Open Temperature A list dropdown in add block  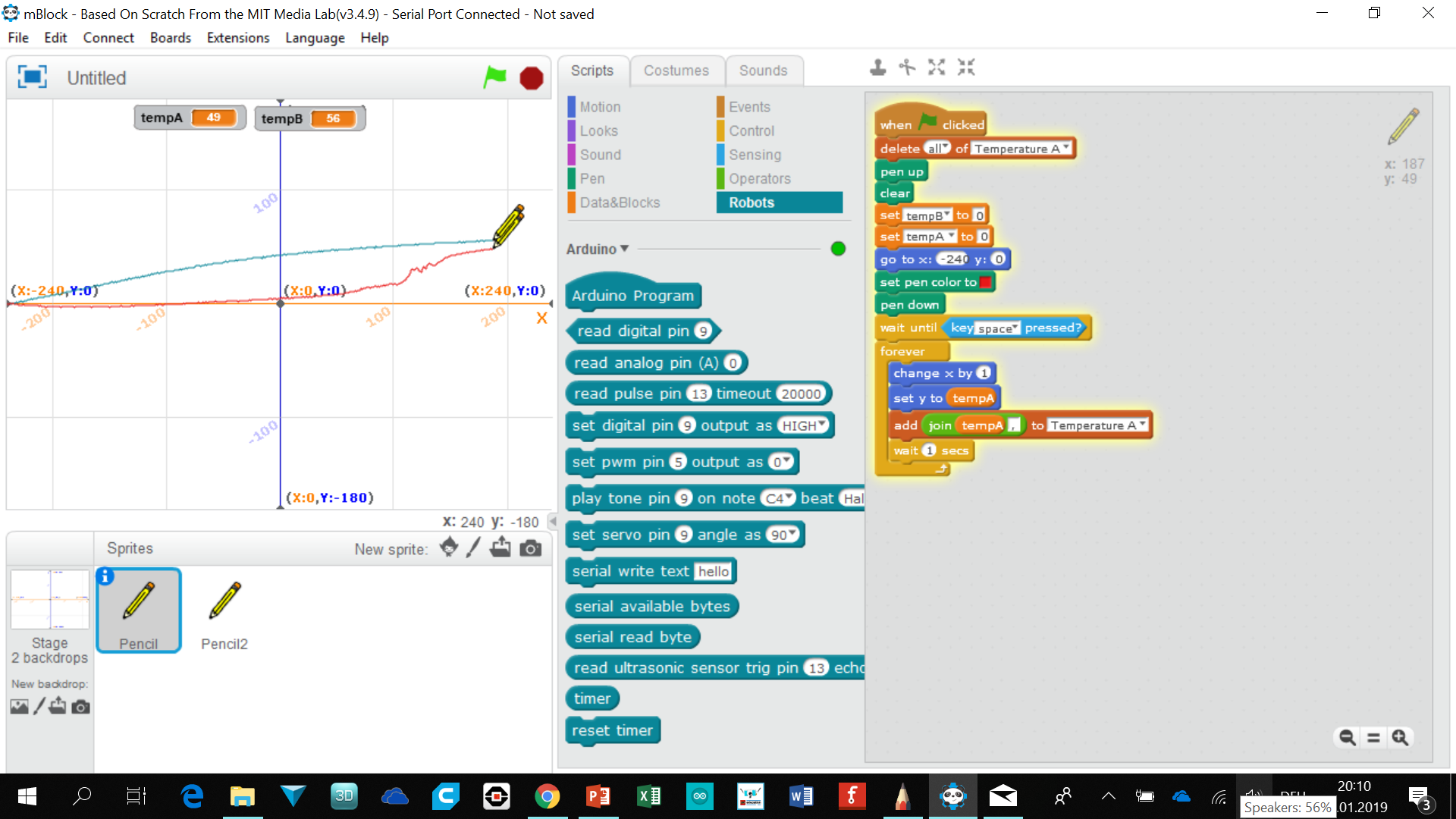click(x=1097, y=425)
